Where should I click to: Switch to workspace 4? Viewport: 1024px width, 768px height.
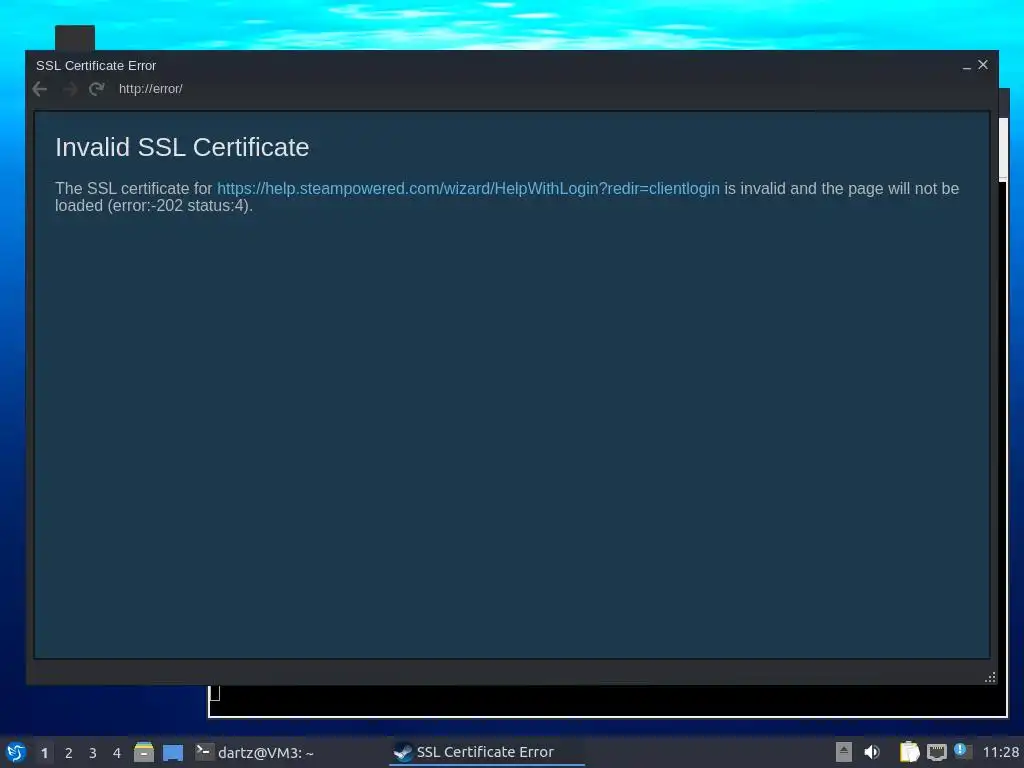(117, 753)
